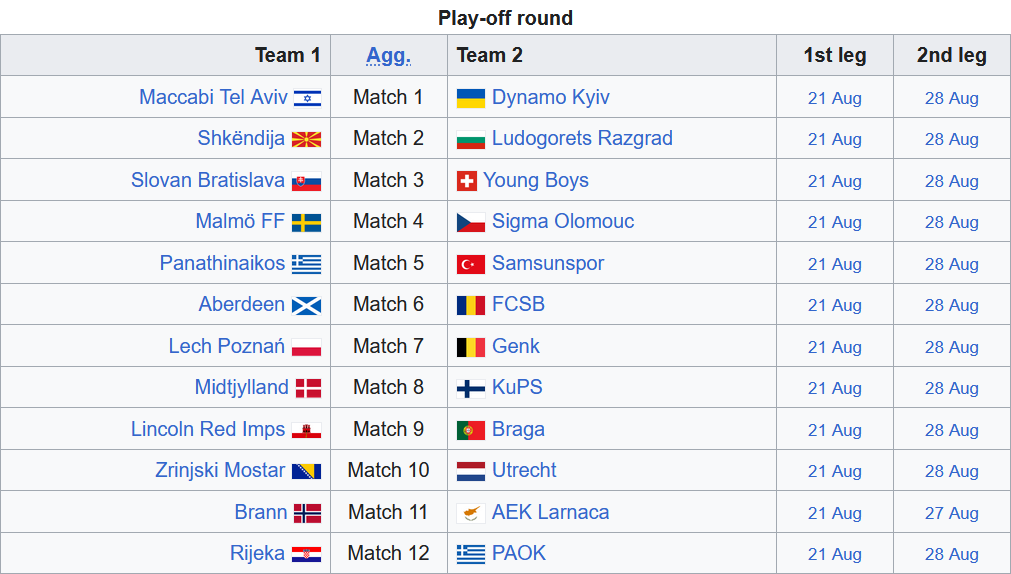Open the Slovan Bratislava team page
Screen dimensions: 1011x574
coord(208,180)
